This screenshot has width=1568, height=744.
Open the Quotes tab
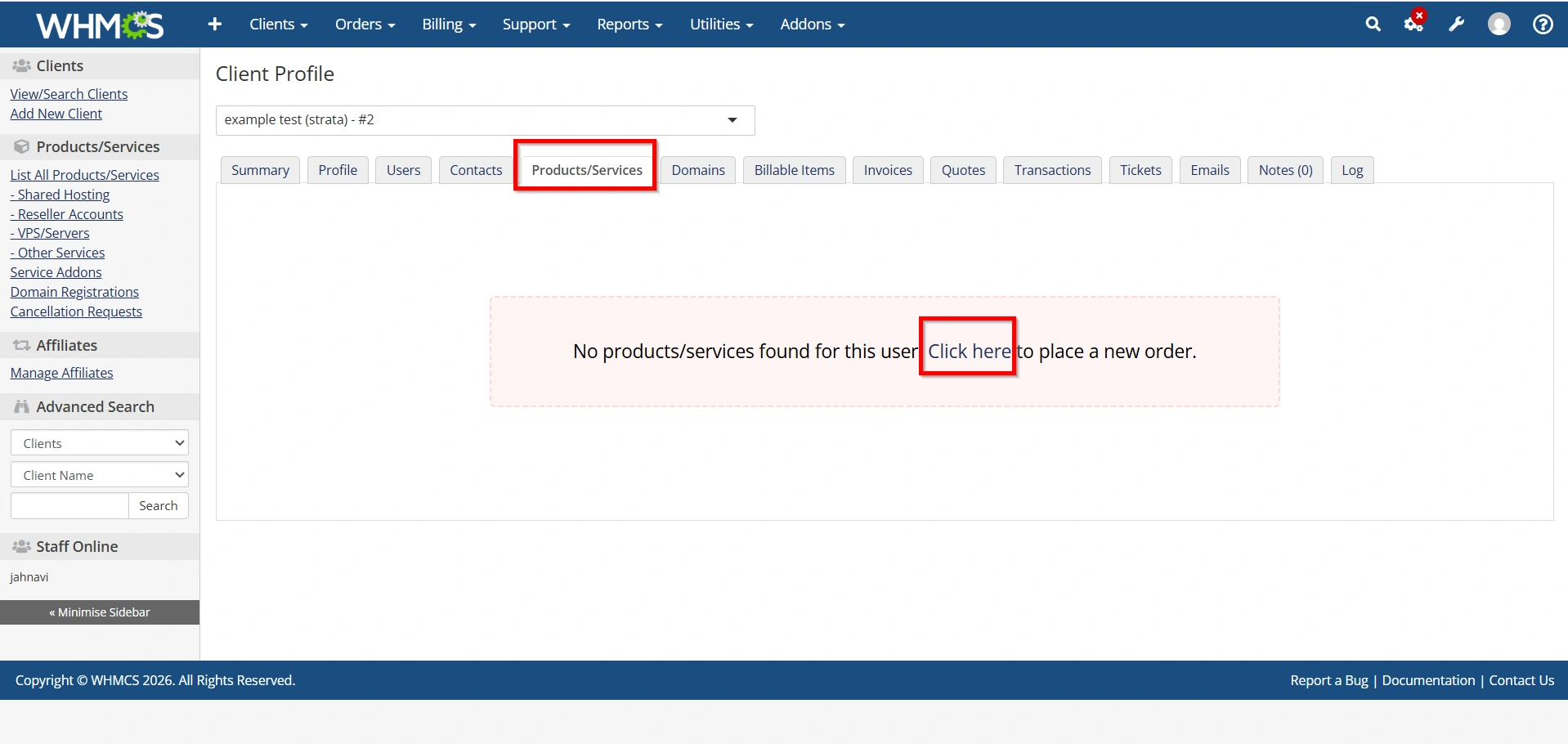tap(963, 170)
